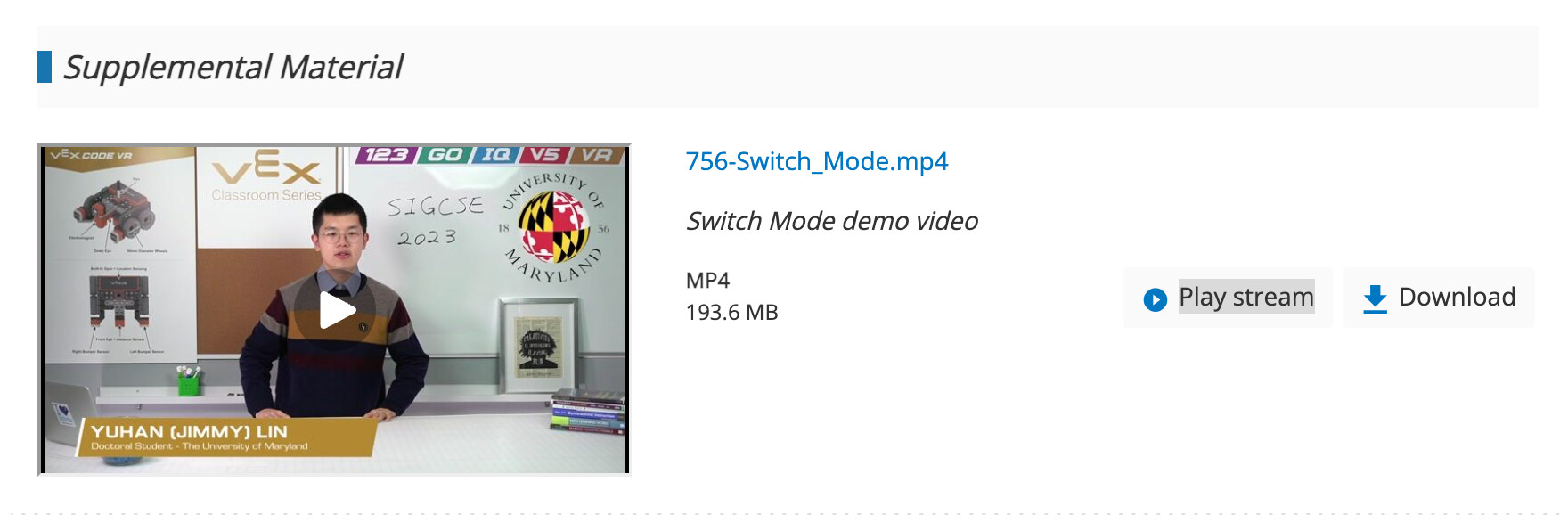This screenshot has height=531, width=1568.
Task: Click the Switch Mode demo video description
Action: tap(832, 221)
